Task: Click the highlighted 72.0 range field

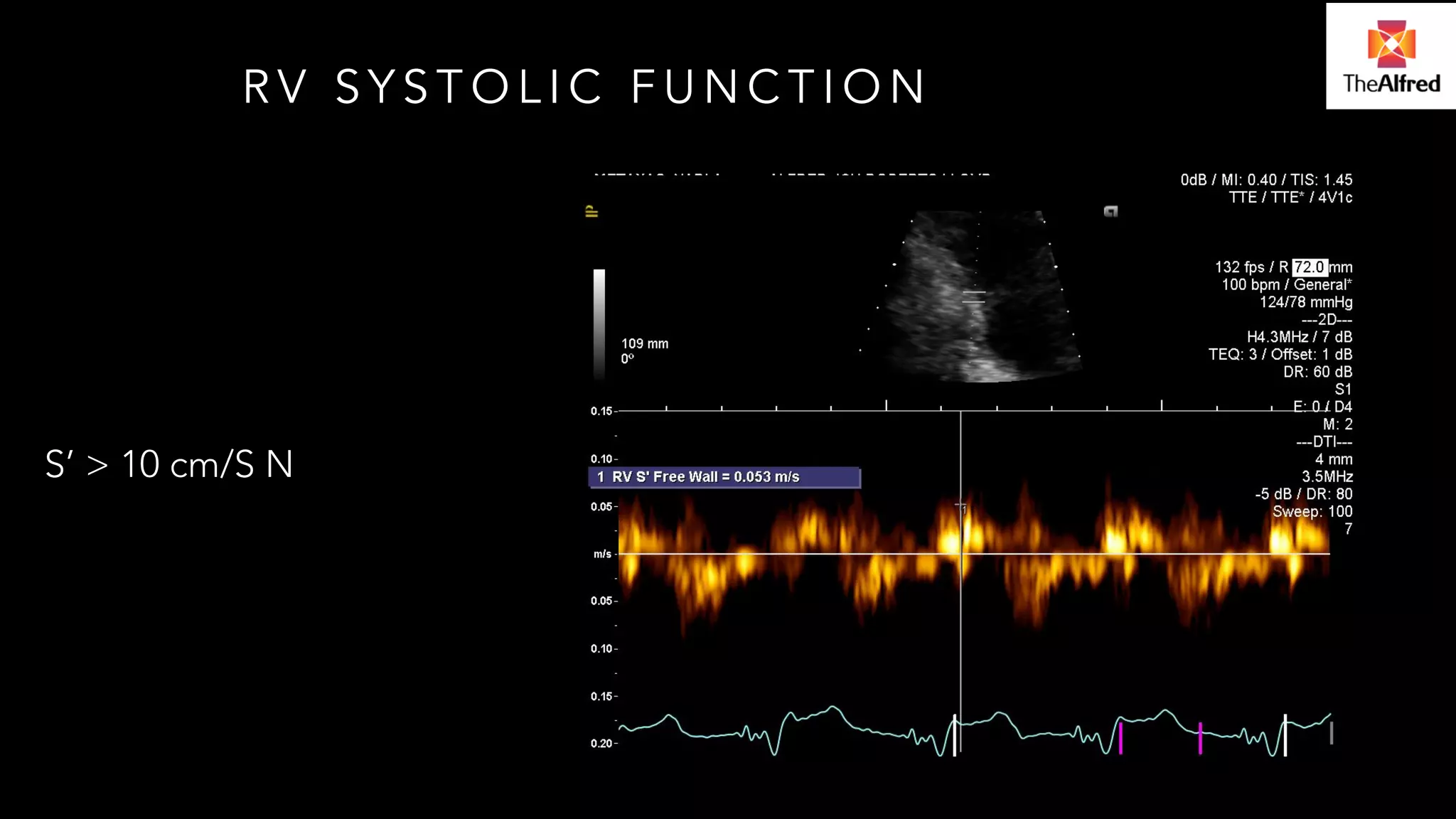Action: tap(1309, 267)
